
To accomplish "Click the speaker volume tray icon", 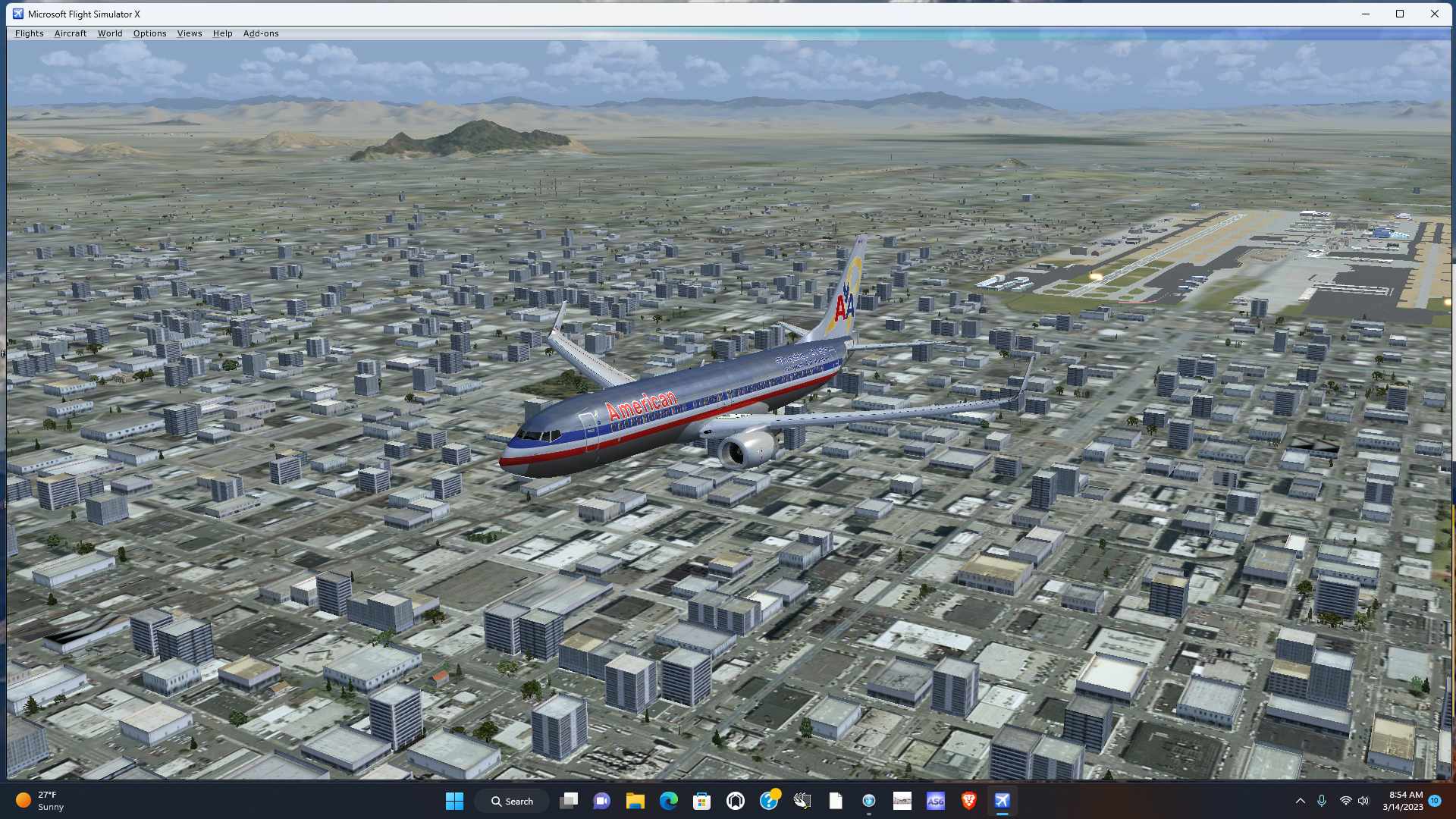I will (x=1363, y=801).
